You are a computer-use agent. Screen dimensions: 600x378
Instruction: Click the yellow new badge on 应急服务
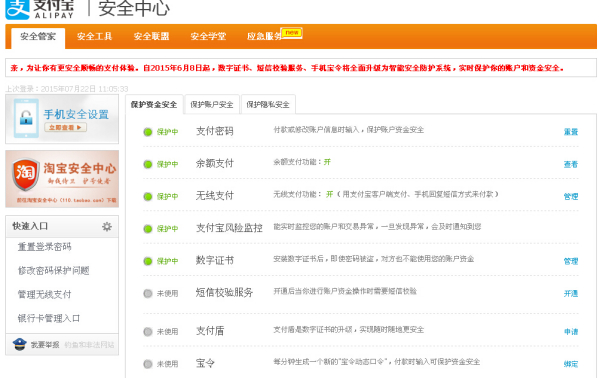292,33
